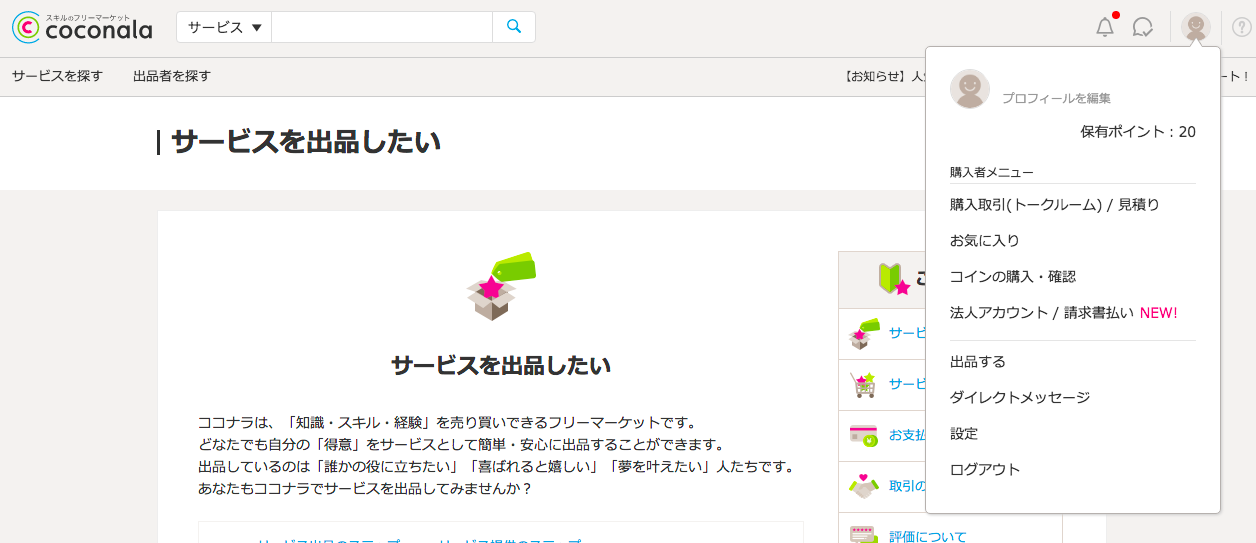Open 設定 from the user menu
Screen dimensions: 1256x543
pos(964,434)
